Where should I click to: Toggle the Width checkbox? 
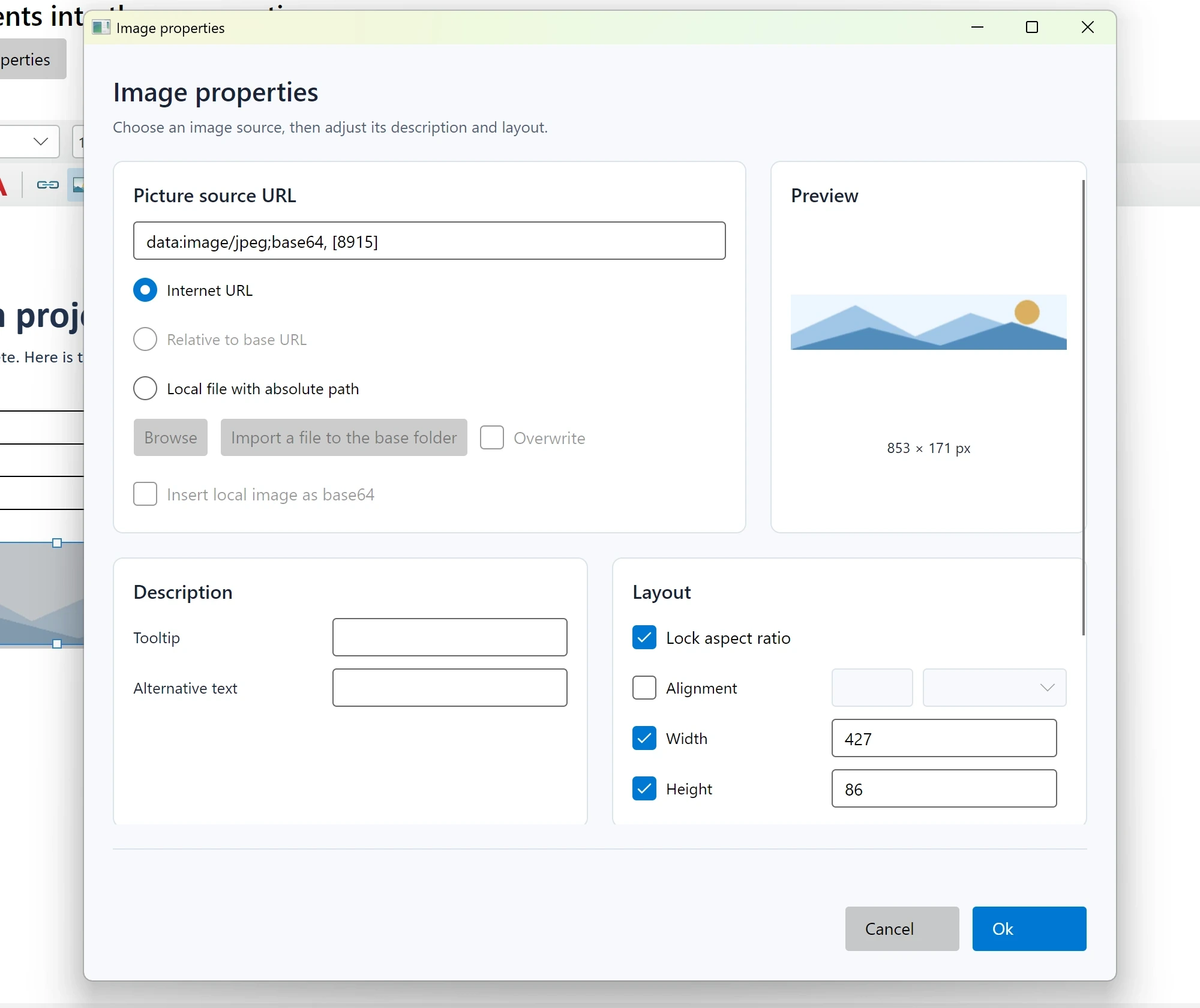tap(644, 739)
